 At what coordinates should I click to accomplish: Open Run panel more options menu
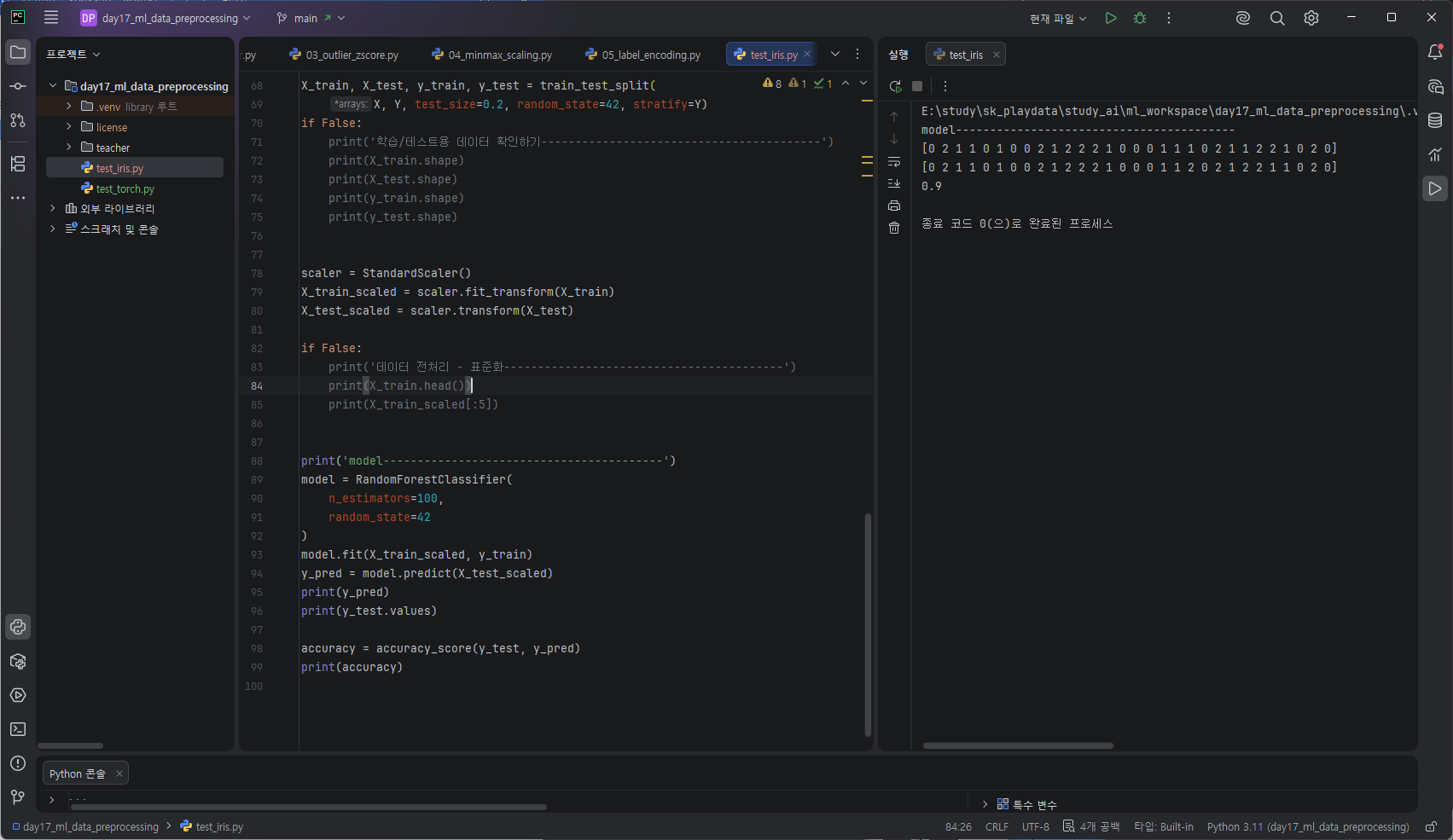(944, 86)
